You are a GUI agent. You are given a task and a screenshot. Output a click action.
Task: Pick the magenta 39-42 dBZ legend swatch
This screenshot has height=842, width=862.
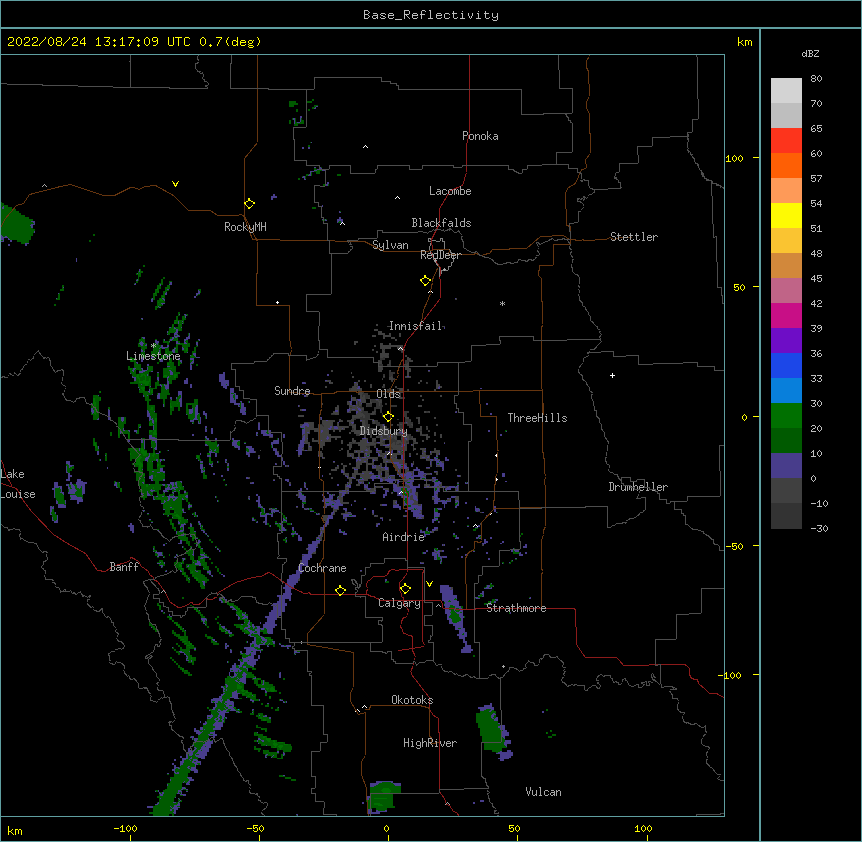click(x=786, y=315)
